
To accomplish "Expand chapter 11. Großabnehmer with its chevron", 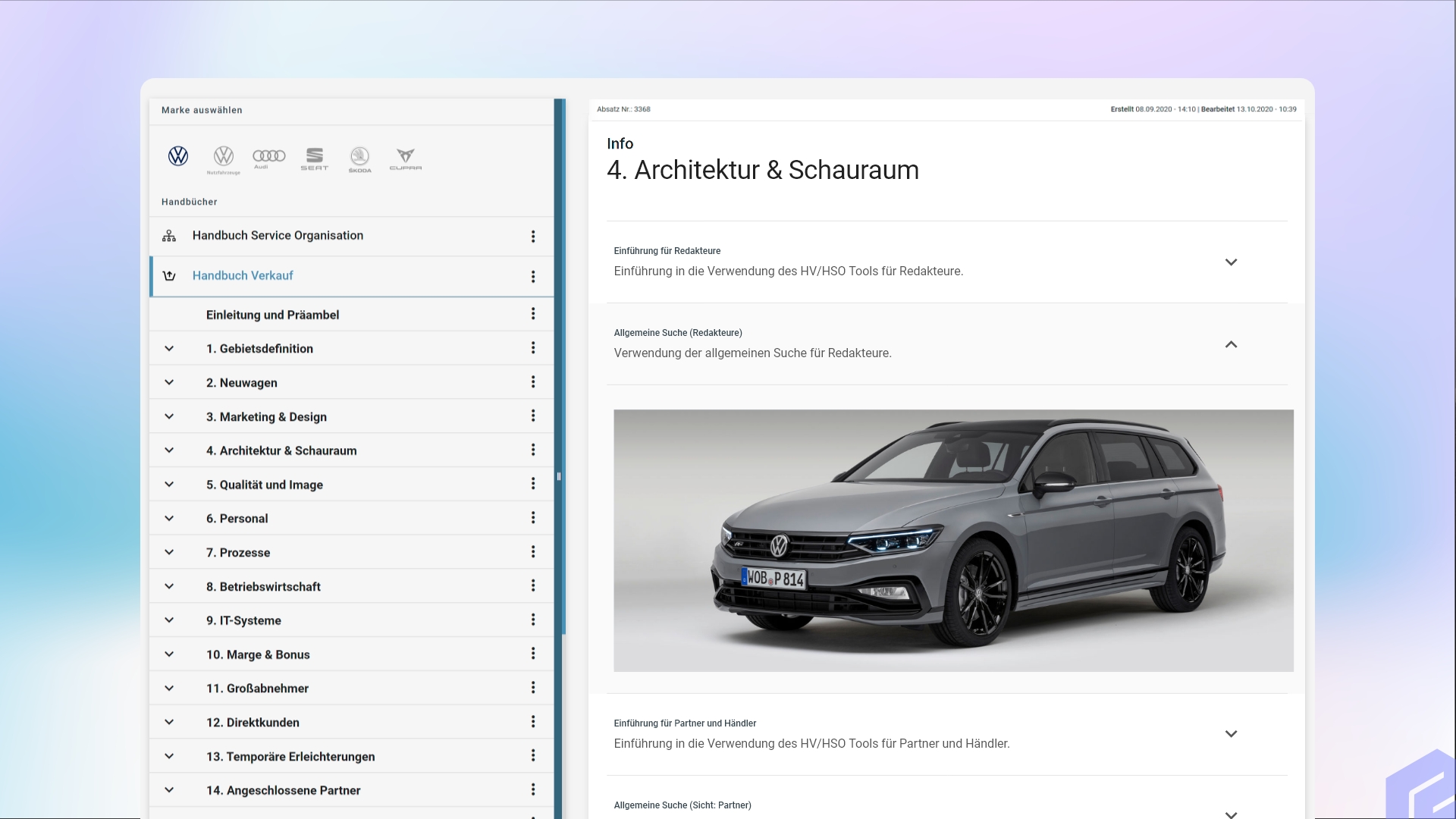I will (169, 689).
